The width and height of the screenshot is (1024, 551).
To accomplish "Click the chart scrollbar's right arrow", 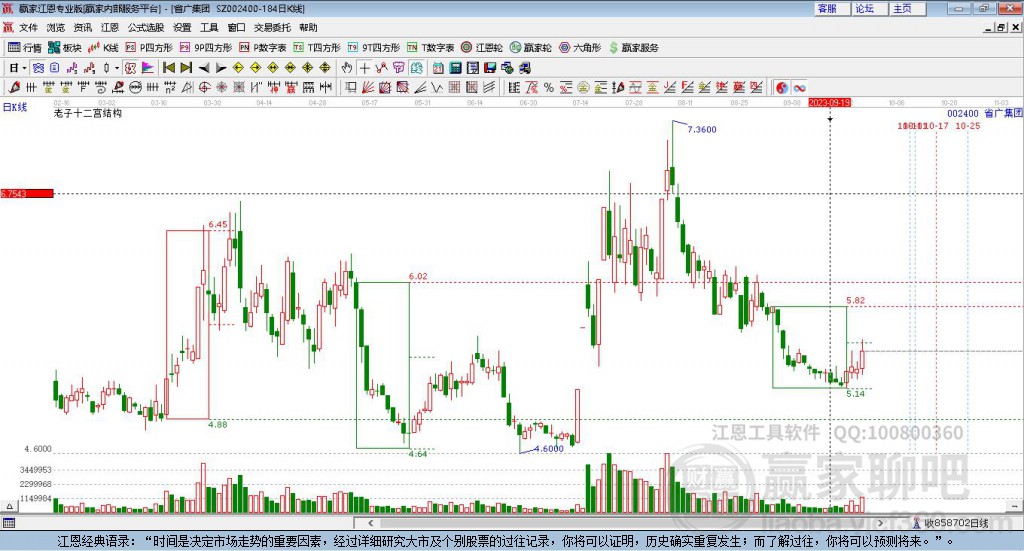I will tap(880, 523).
